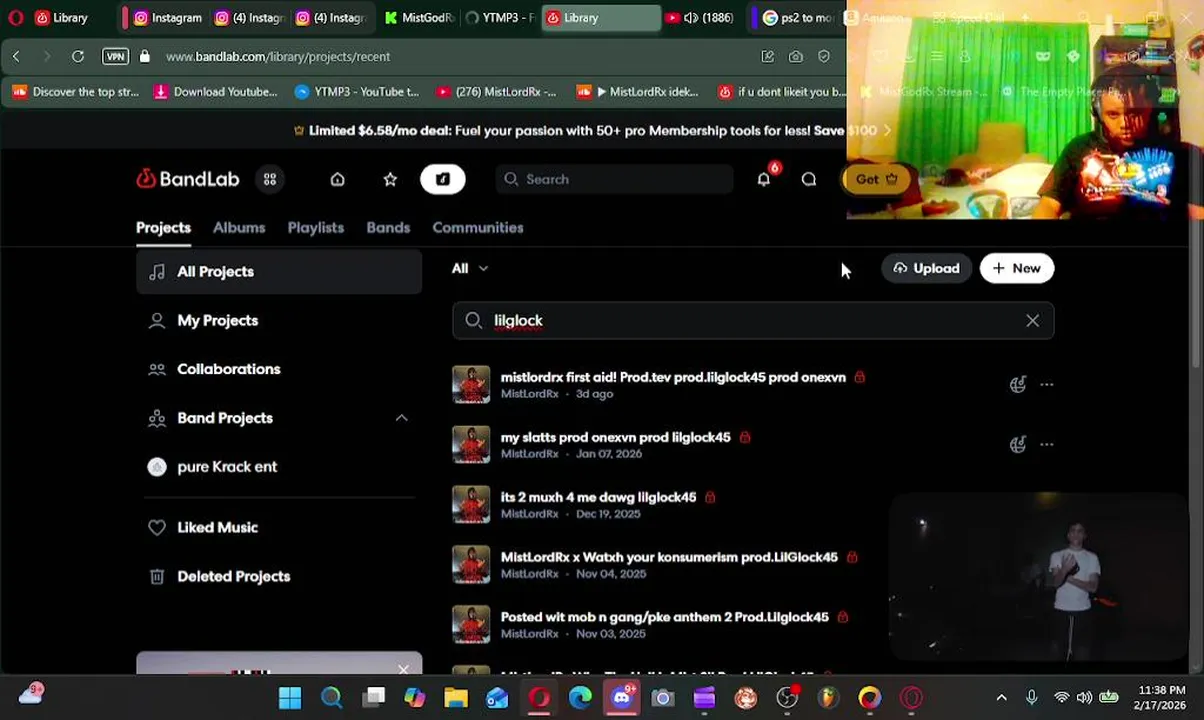Open notifications bell icon
Screen dimensions: 1204x720
coord(764,179)
